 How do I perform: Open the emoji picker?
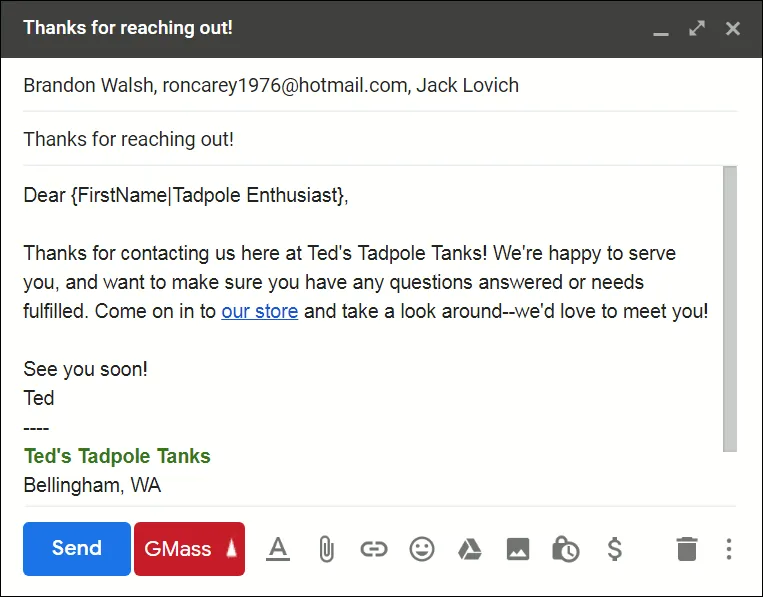(422, 549)
